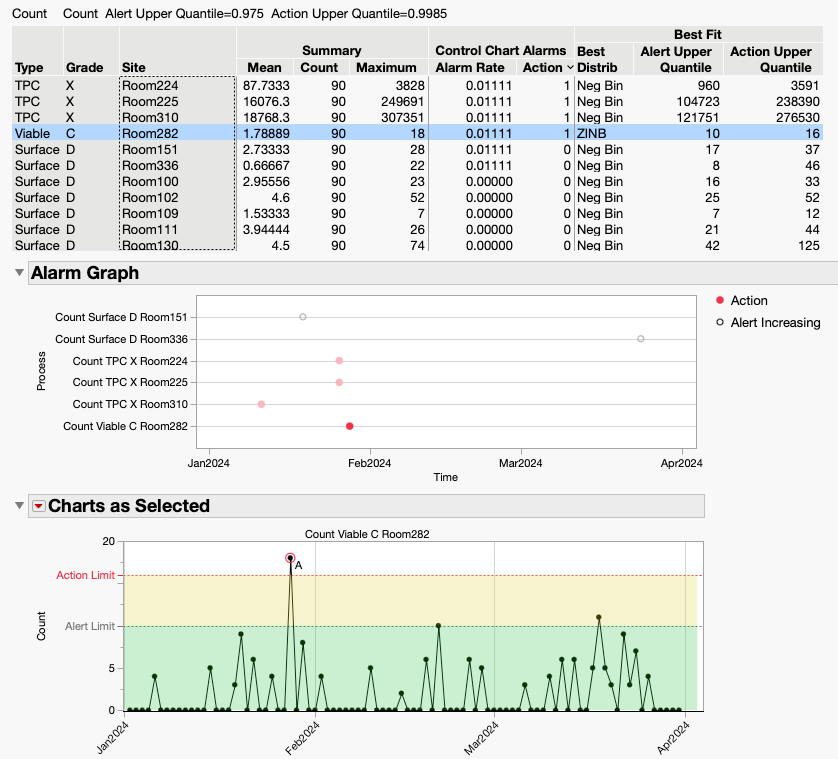The width and height of the screenshot is (838, 759).
Task: Click the Count Surface D Room336 process label
Action: pos(121,339)
